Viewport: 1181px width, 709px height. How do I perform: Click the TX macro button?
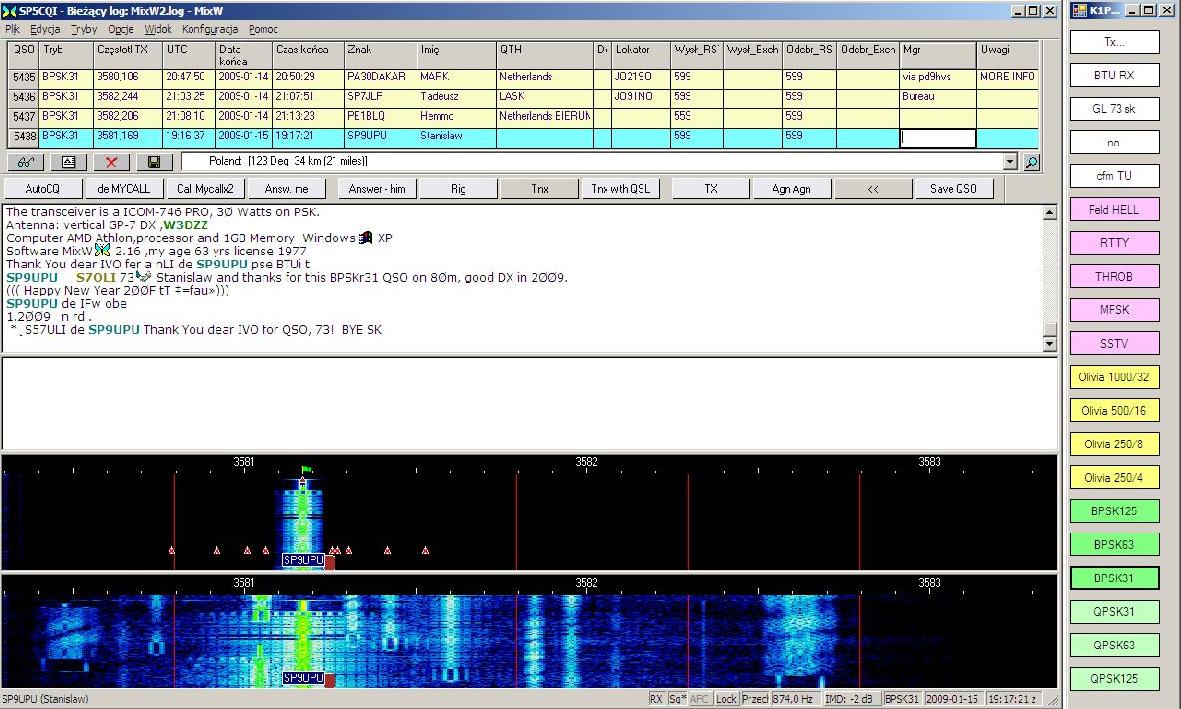[711, 189]
